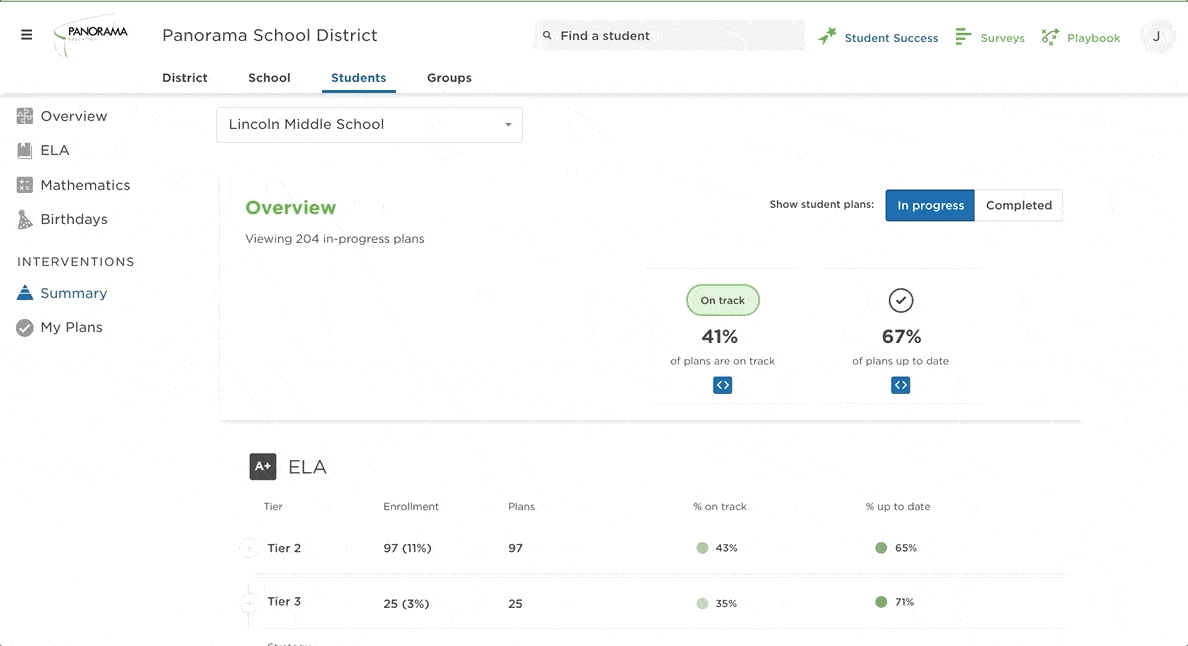Show In progress student plans

click(930, 205)
